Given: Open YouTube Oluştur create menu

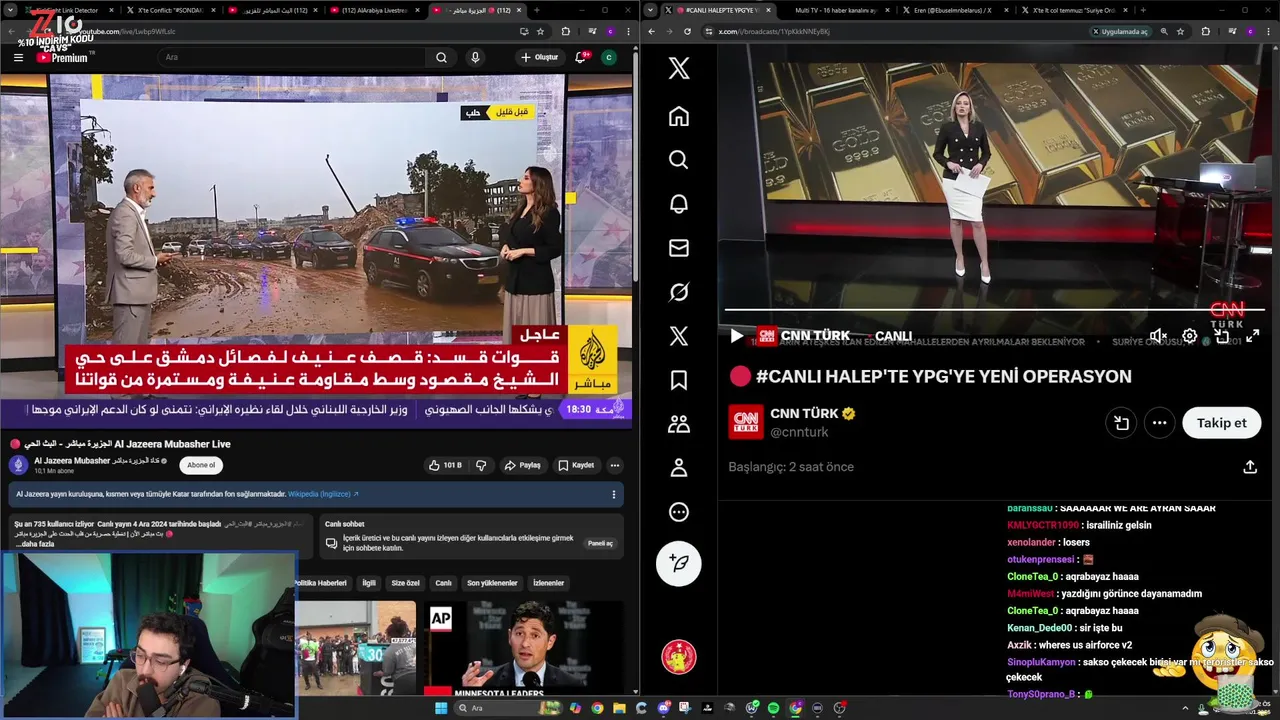Looking at the screenshot, I should [539, 57].
